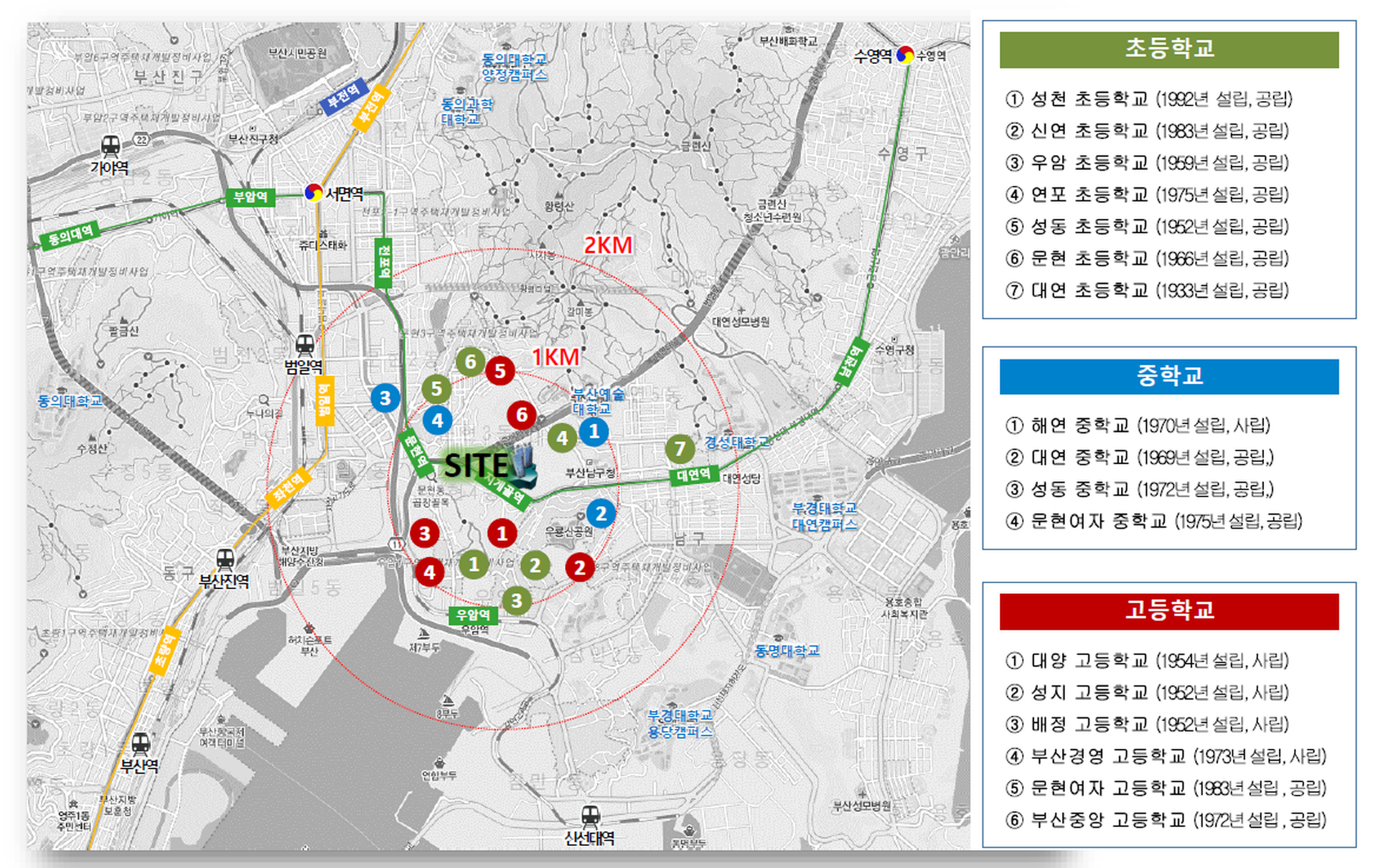The width and height of the screenshot is (1378, 868).
Task: Click the Gaya station (가야역) train icon
Action: pos(110,146)
